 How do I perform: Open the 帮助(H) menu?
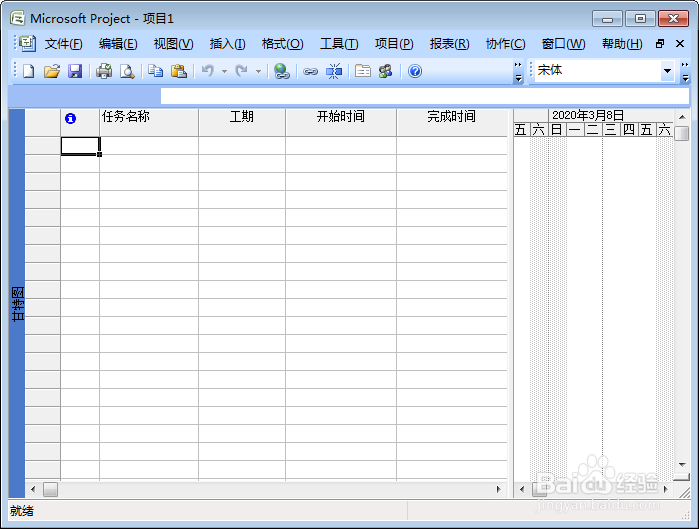622,44
